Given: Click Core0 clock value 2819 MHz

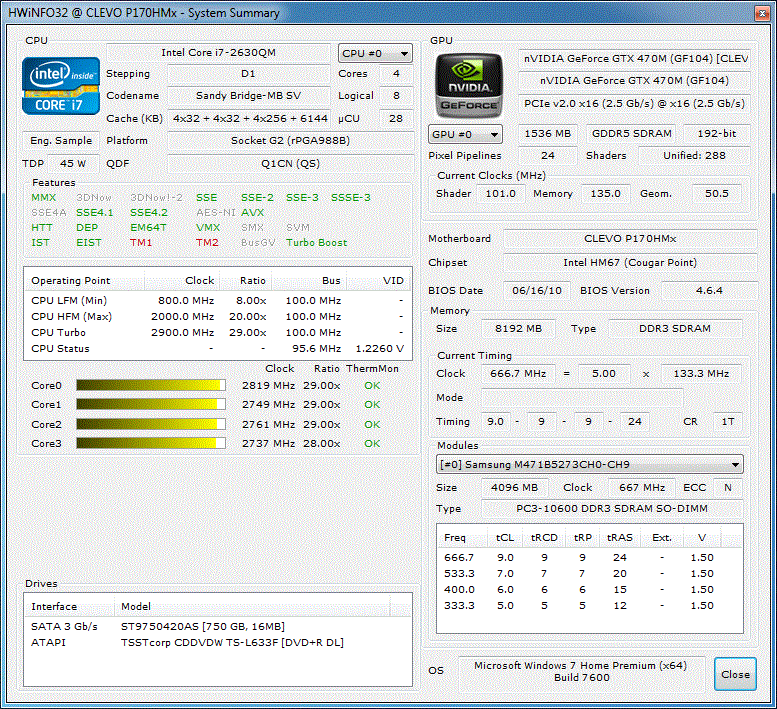Looking at the screenshot, I should (269, 385).
